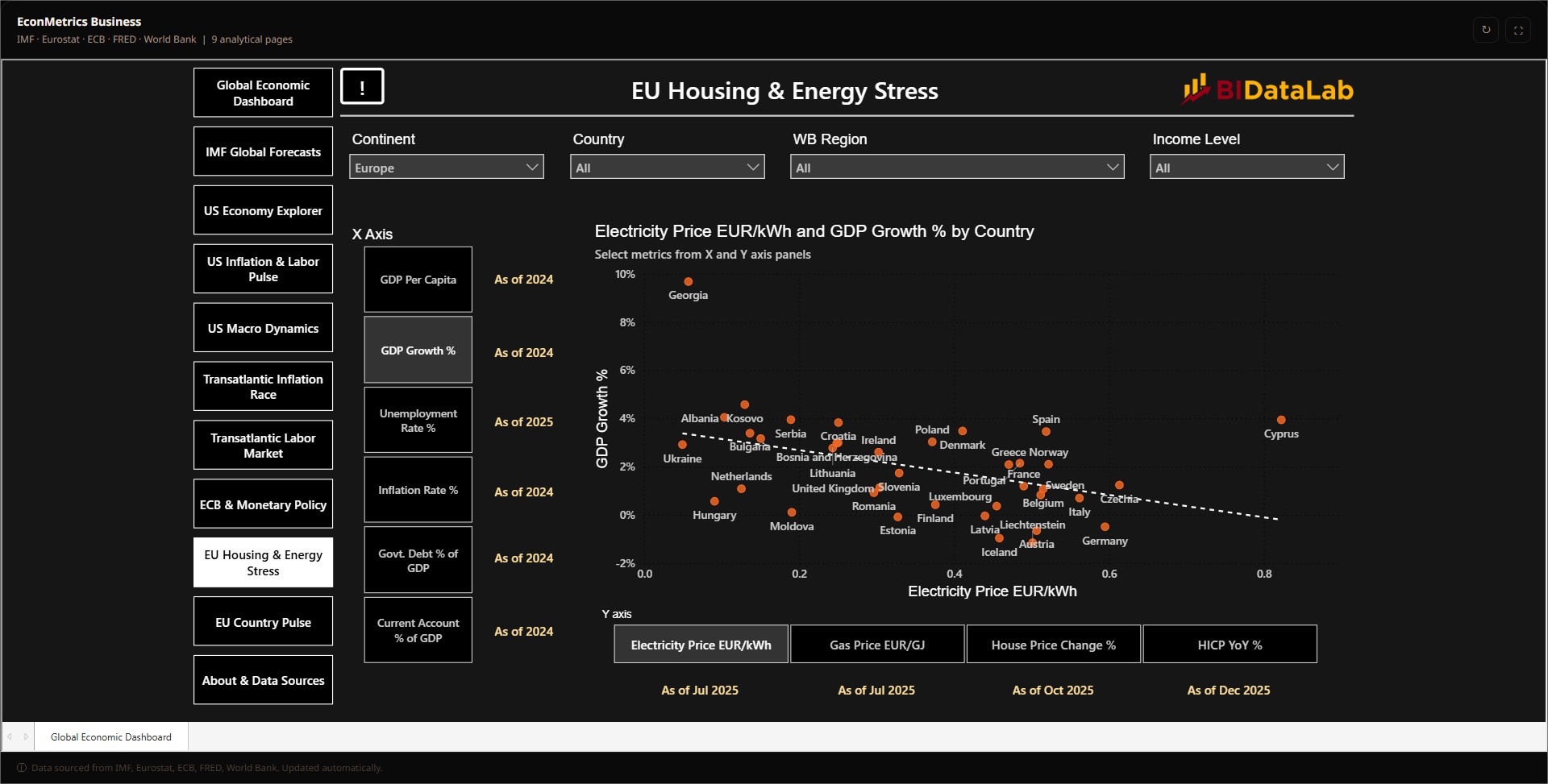Expand the WB Region dropdown
1548x784 pixels.
point(957,167)
